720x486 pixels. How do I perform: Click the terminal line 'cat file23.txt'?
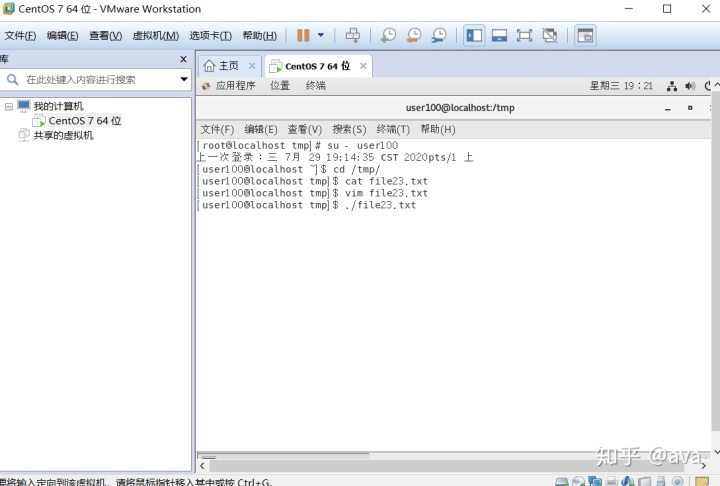tap(386, 181)
